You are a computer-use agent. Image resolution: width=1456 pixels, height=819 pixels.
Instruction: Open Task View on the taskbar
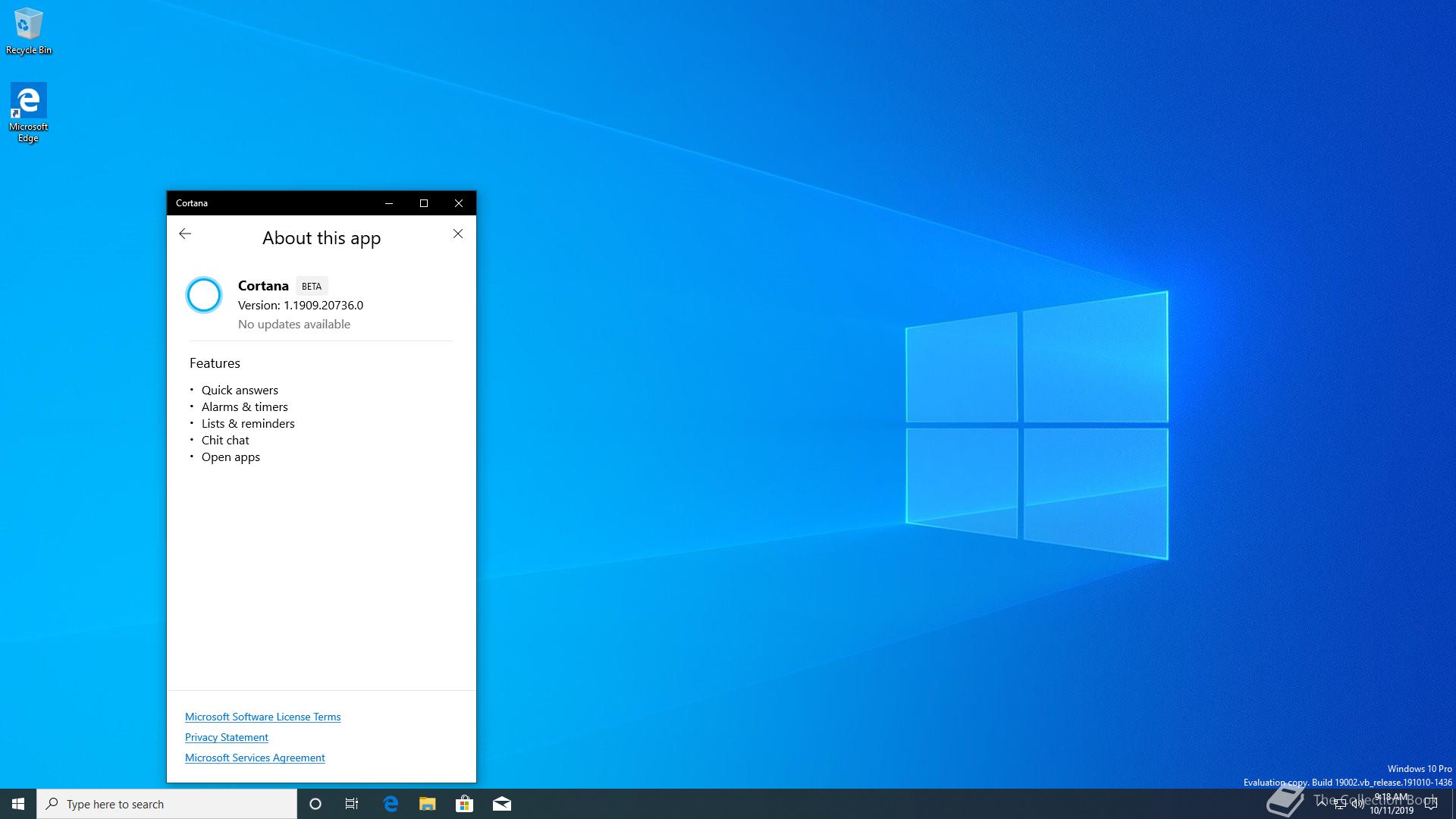click(x=352, y=804)
